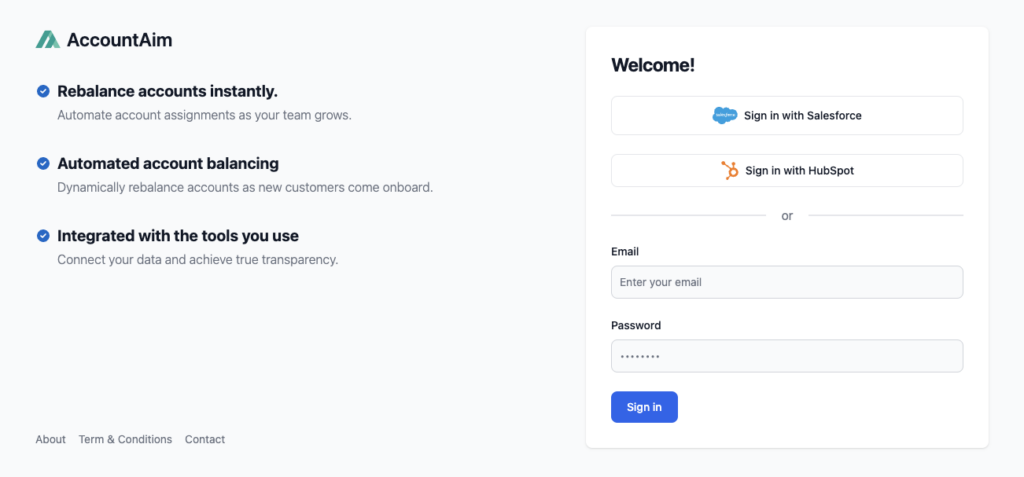Focus the Email input field
1024x477 pixels.
coord(787,282)
